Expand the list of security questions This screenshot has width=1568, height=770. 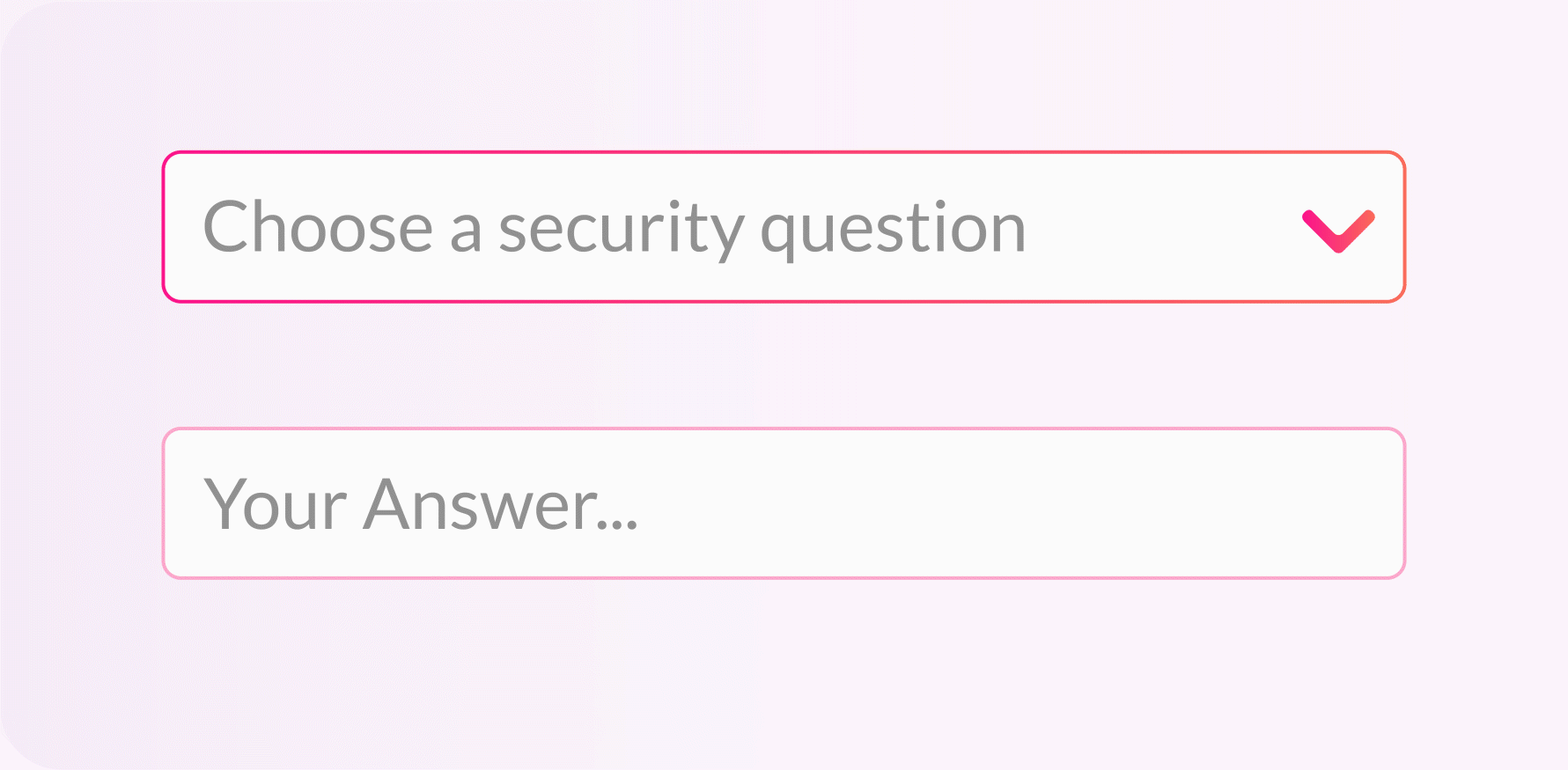tap(784, 227)
